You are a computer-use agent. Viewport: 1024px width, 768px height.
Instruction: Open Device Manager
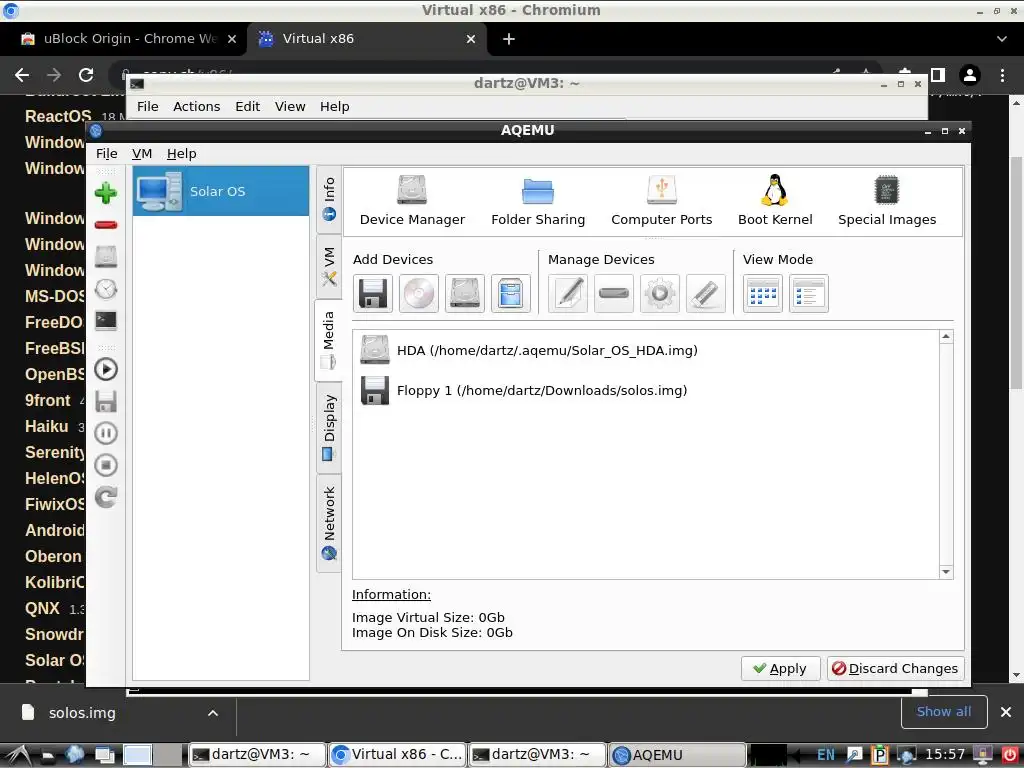tap(412, 200)
